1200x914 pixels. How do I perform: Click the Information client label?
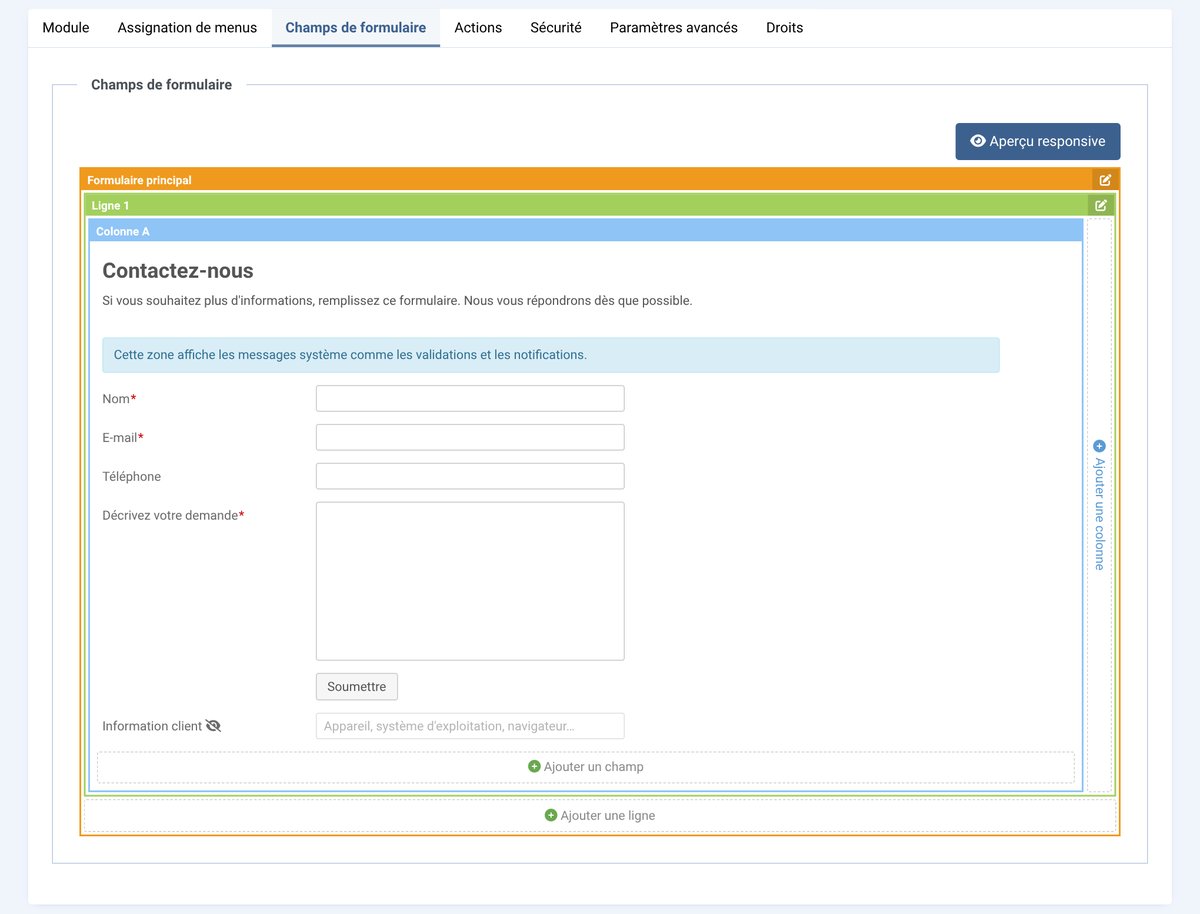click(152, 726)
